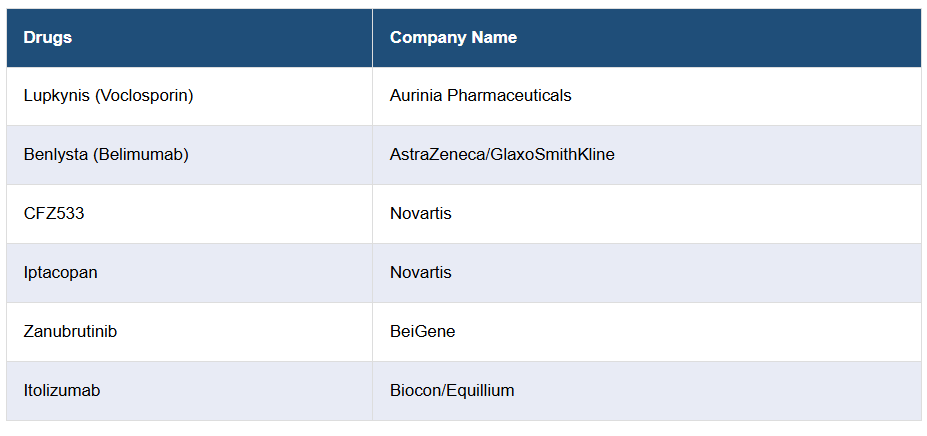Select the Iptacopan drug cell
927x436 pixels.
(x=61, y=273)
